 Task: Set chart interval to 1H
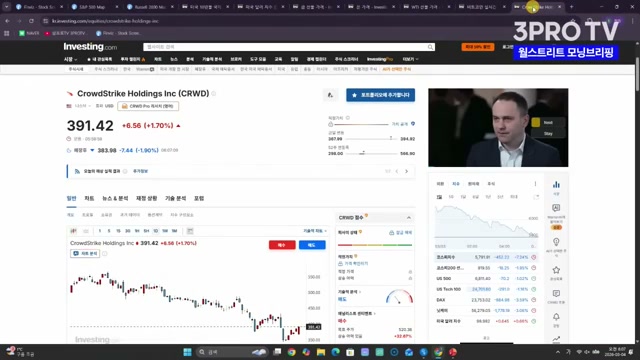pyautogui.click(x=137, y=231)
